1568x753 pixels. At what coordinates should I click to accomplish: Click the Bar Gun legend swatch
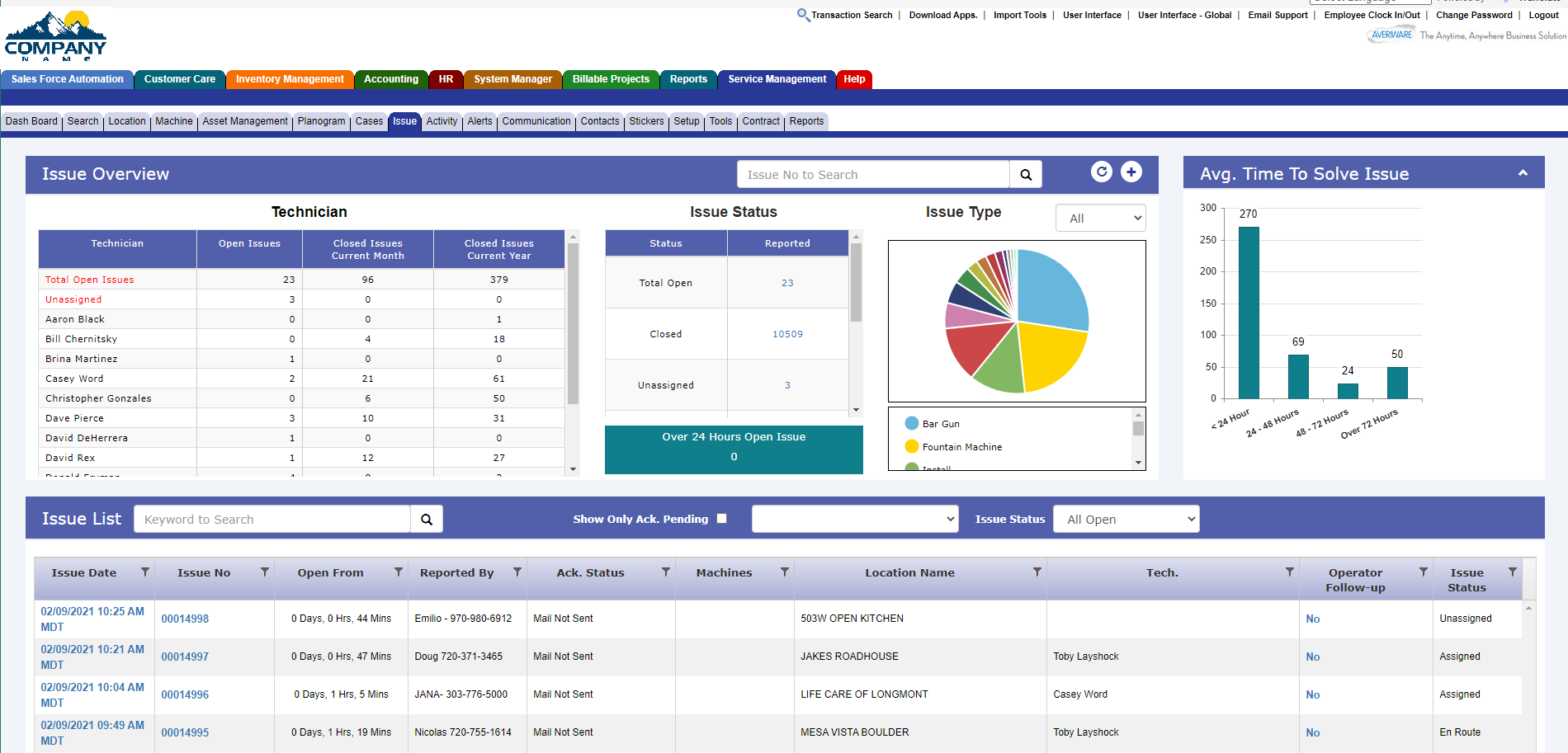point(912,423)
